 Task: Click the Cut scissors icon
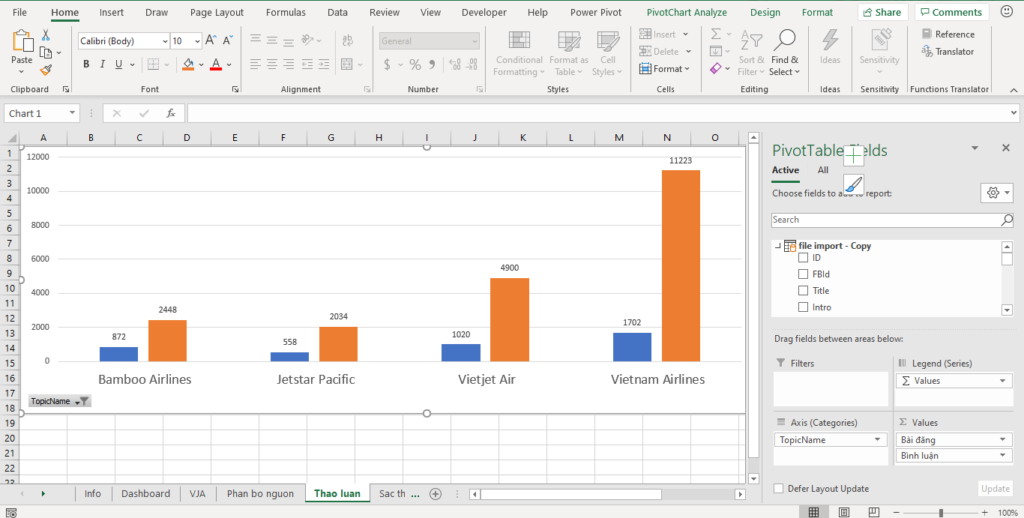46,35
